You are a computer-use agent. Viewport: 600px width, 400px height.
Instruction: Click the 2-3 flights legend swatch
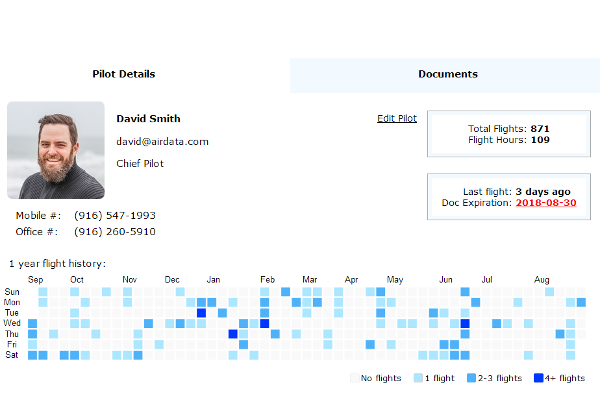[471, 378]
